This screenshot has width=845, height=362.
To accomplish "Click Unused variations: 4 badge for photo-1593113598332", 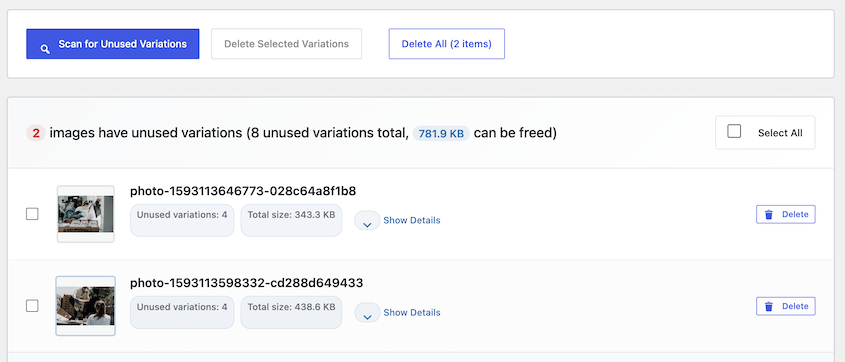I will pyautogui.click(x=182, y=312).
